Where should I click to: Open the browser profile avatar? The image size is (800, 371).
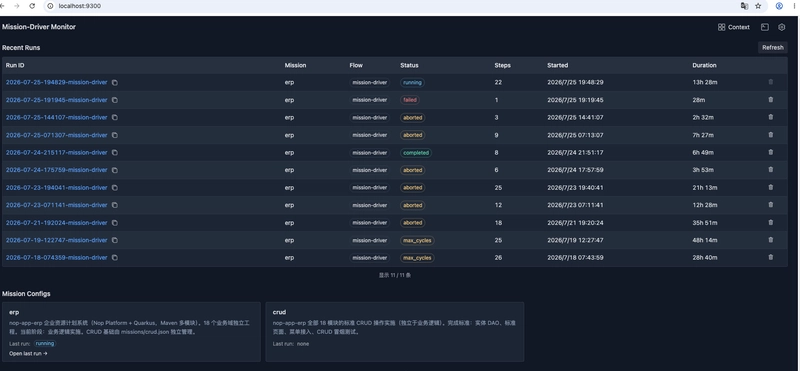coord(779,6)
